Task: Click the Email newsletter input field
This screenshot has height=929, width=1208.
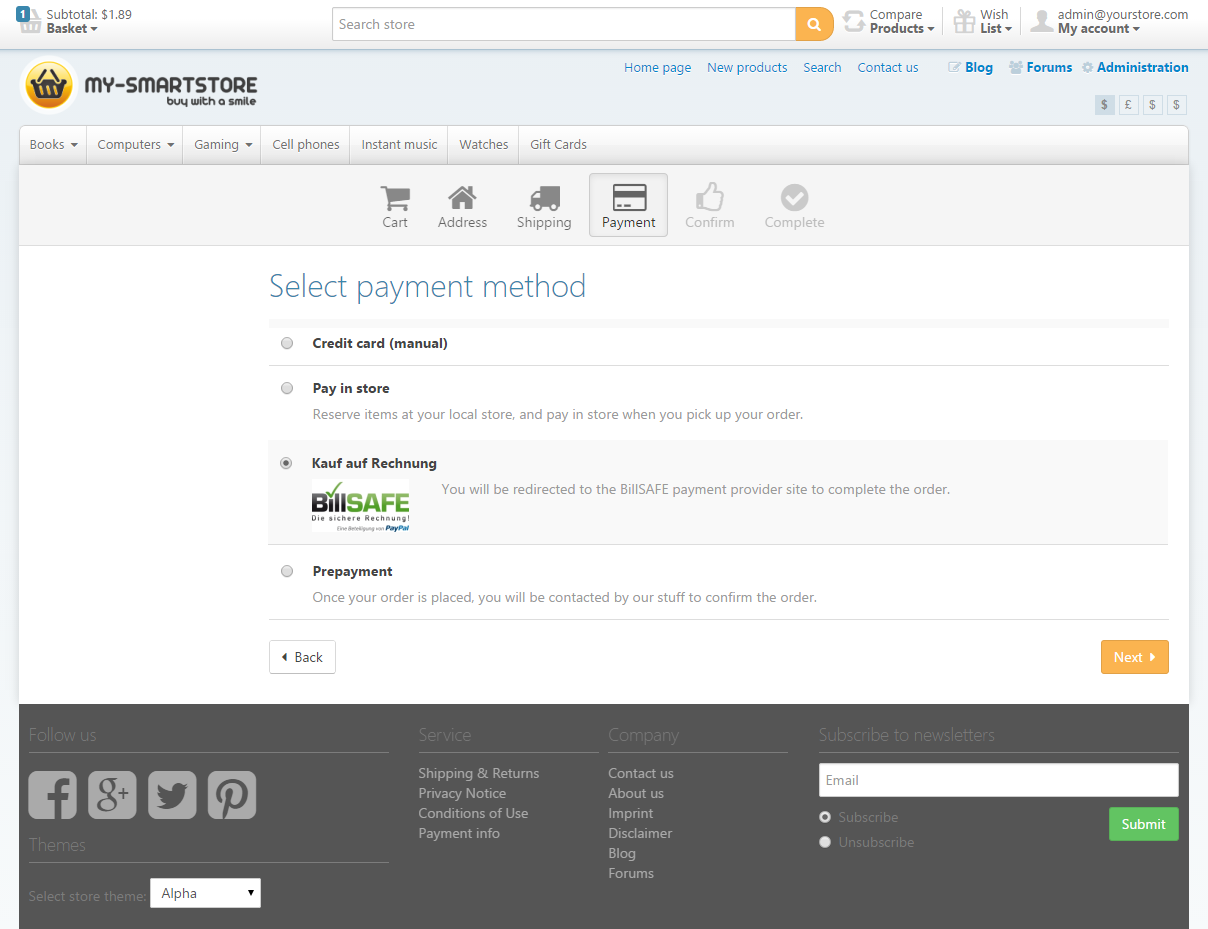Action: 997,780
